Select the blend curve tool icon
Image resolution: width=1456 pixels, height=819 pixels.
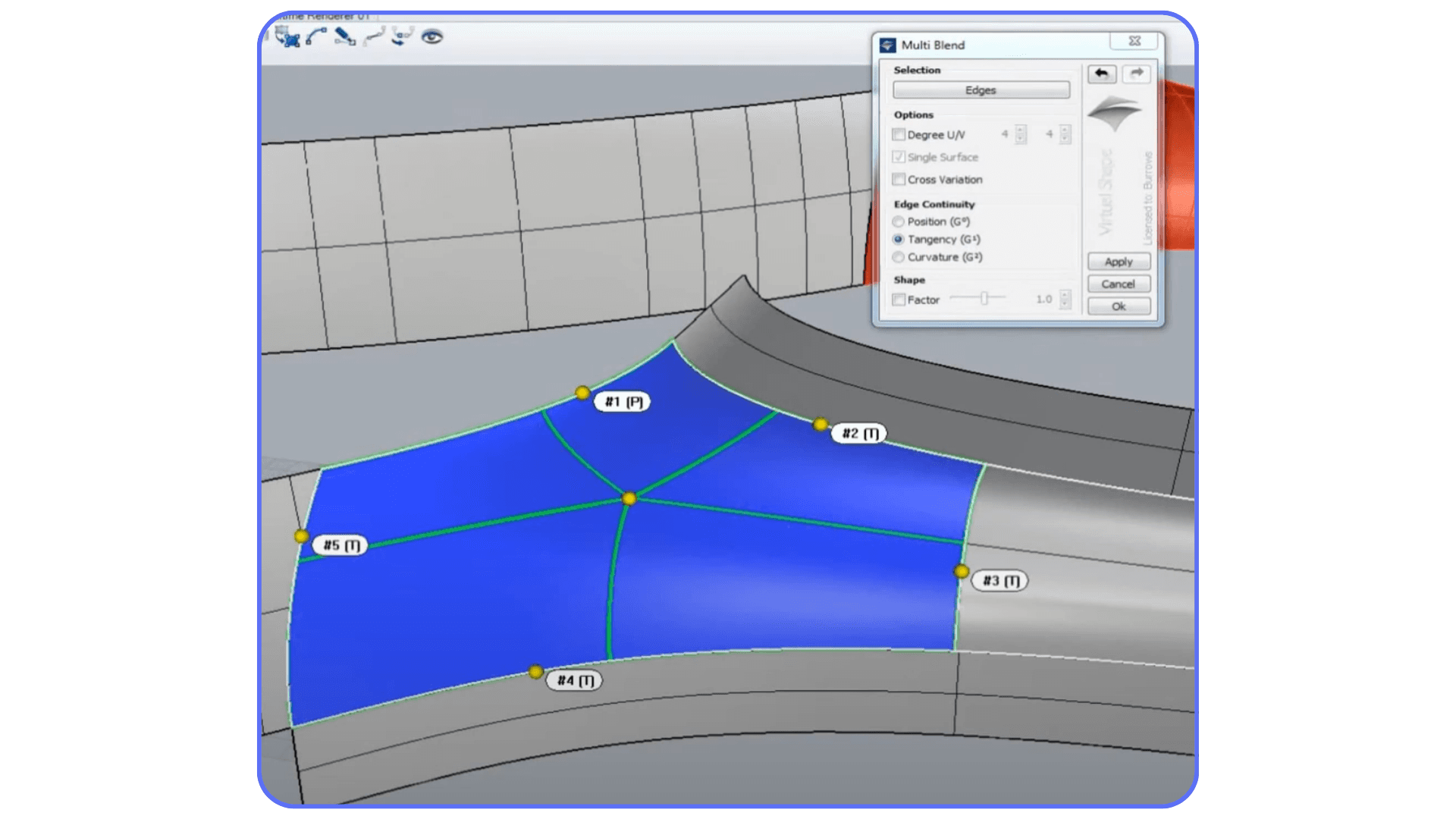375,37
